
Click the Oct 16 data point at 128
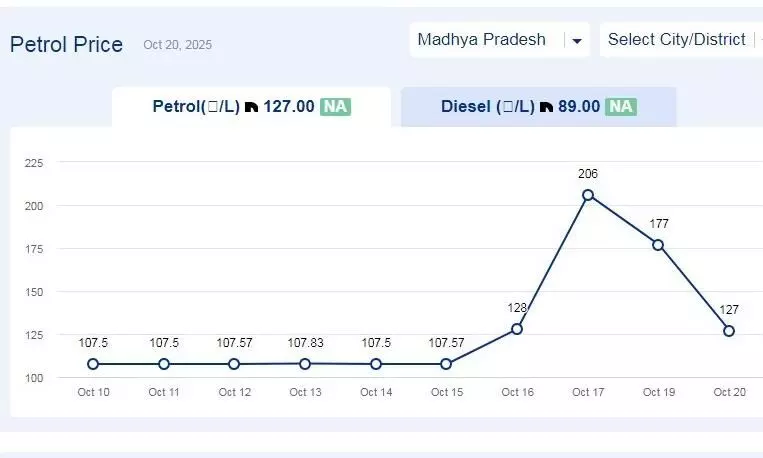pos(517,329)
